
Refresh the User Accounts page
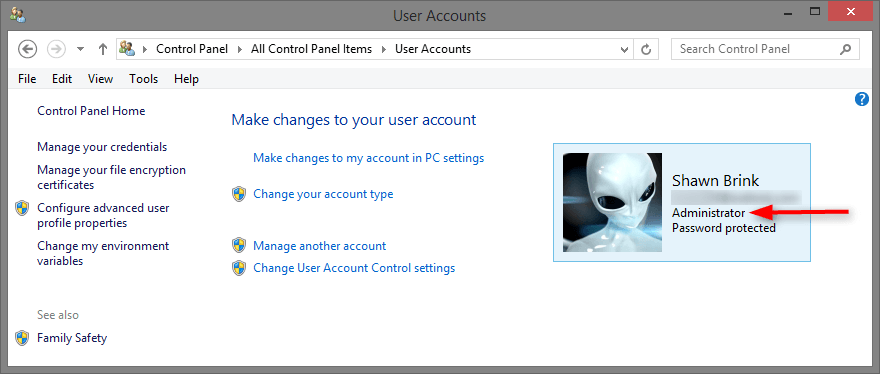[646, 49]
